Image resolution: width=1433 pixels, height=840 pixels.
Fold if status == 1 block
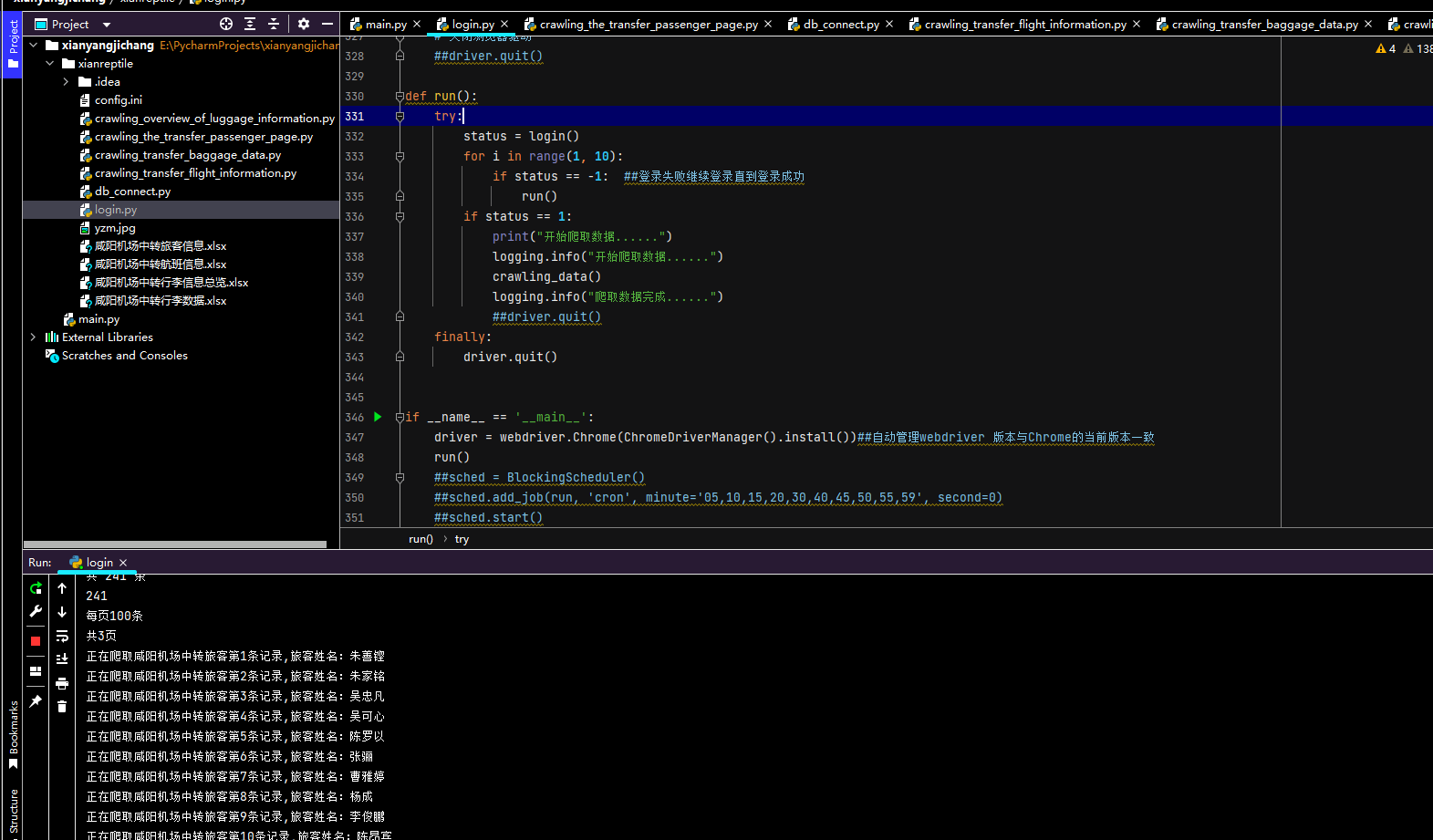400,216
